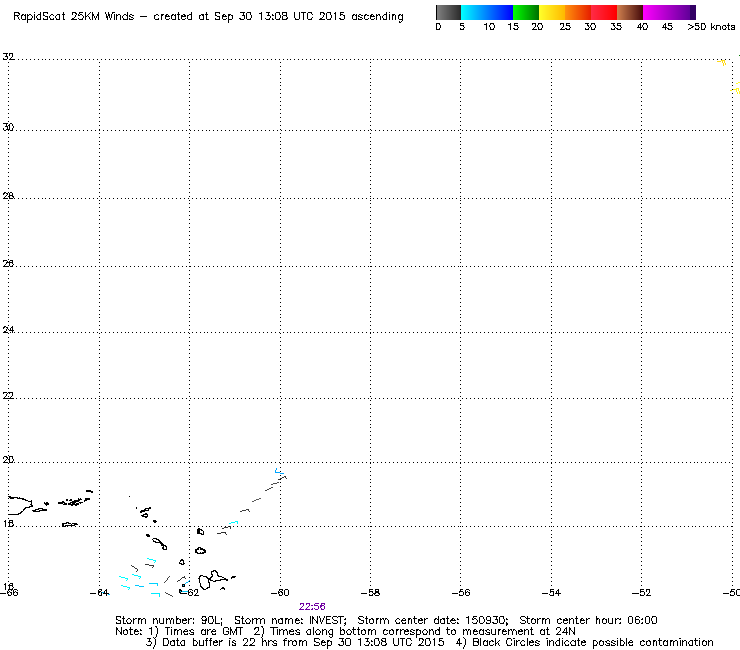Click 'Storm center hour: 06:00' text

tap(588, 620)
